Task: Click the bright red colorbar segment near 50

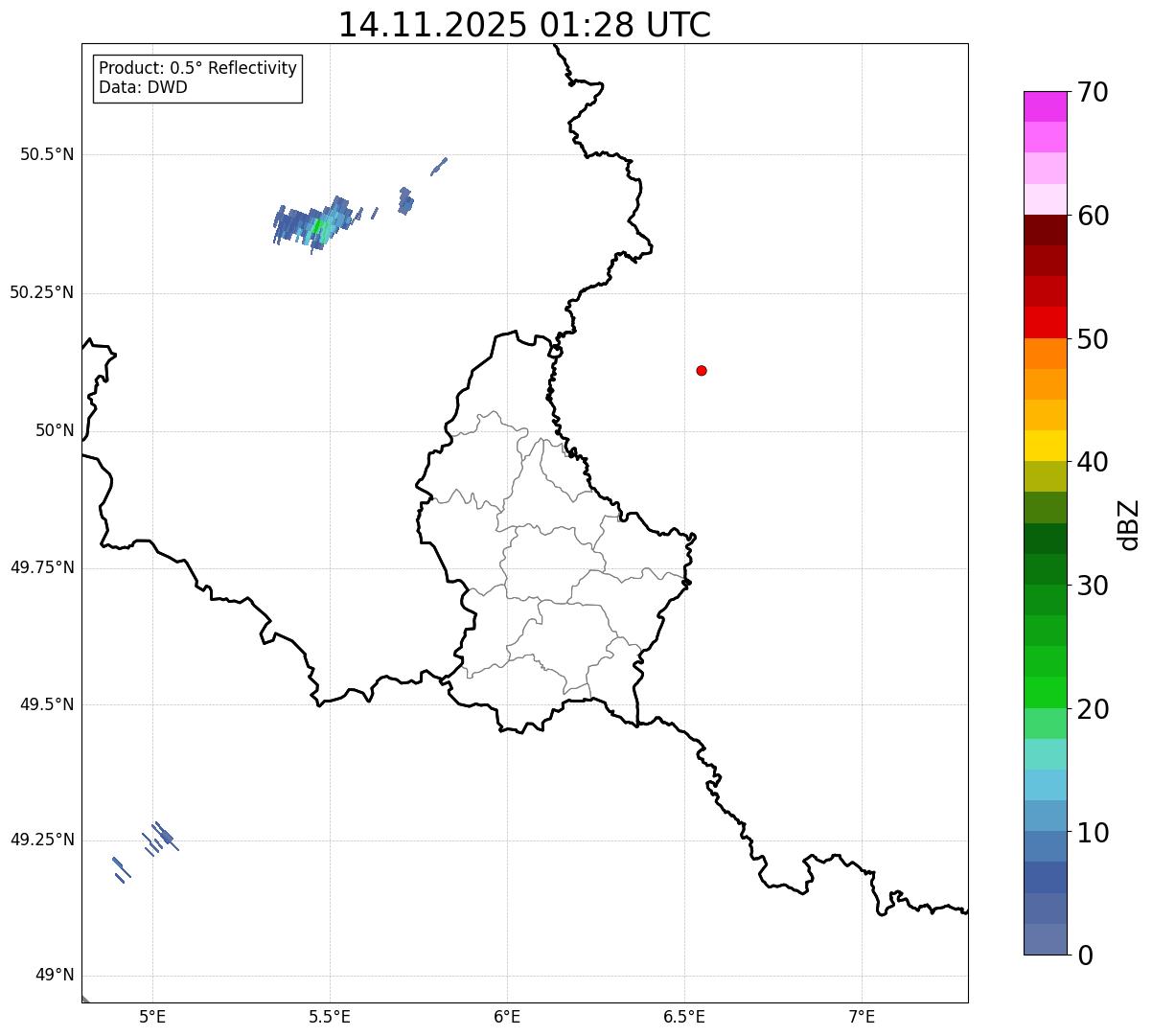Action: (1046, 322)
